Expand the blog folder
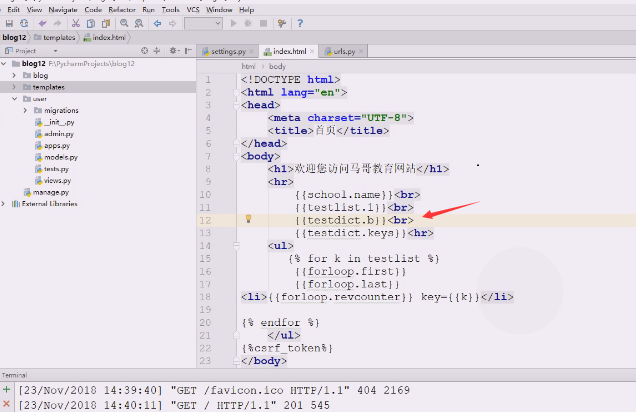The width and height of the screenshot is (636, 412). pos(14,75)
